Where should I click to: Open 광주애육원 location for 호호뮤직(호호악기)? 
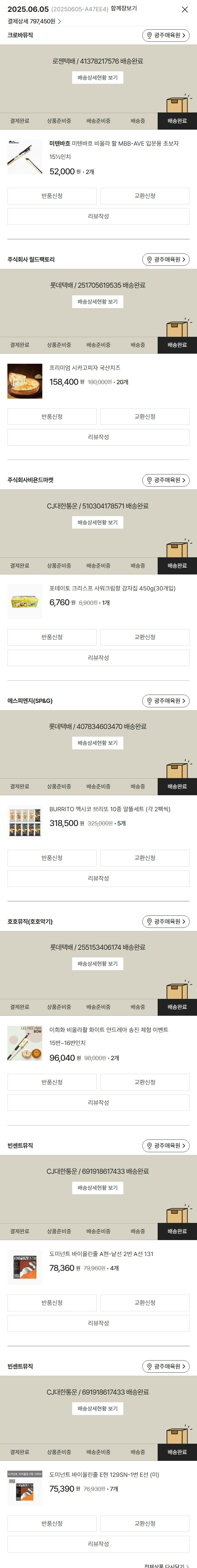[x=166, y=922]
